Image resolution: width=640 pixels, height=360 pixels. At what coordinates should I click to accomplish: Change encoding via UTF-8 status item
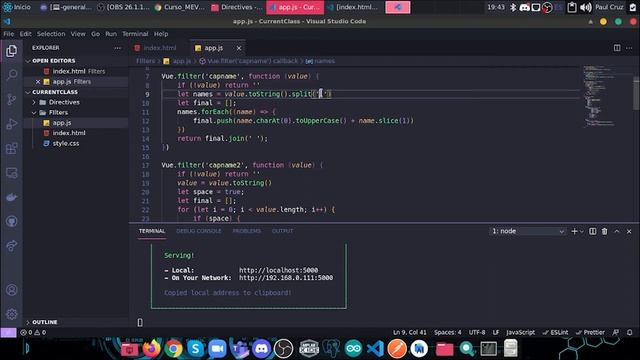(x=477, y=333)
